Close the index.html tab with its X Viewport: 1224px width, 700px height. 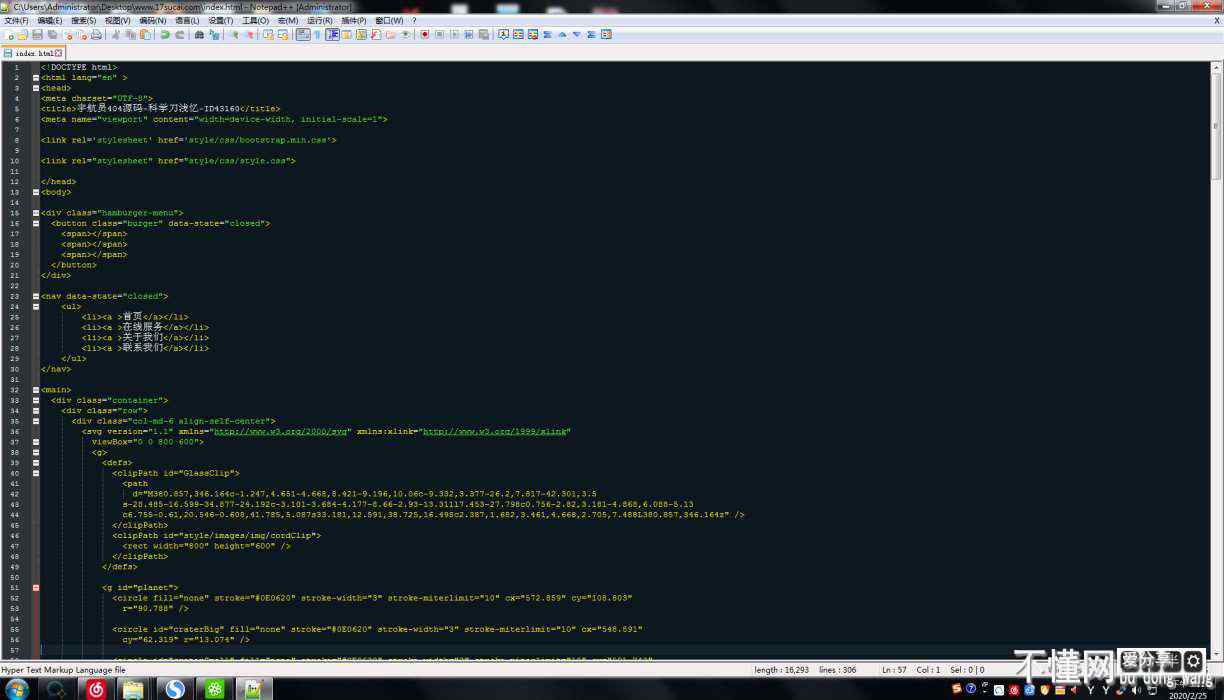[58, 53]
